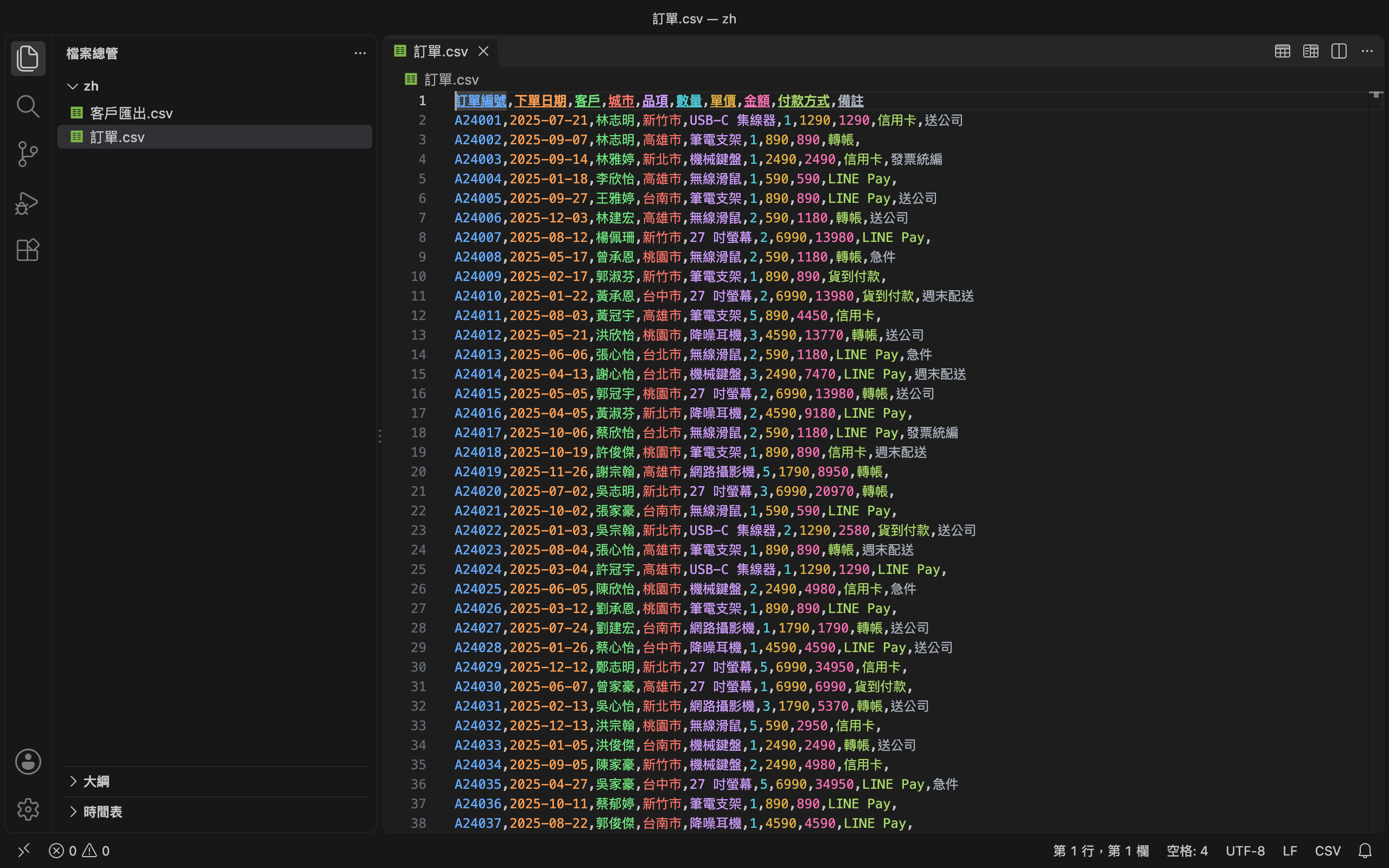Screen dimensions: 1389x868
Task: Click the sidebar resize sash handle
Action: (379, 435)
